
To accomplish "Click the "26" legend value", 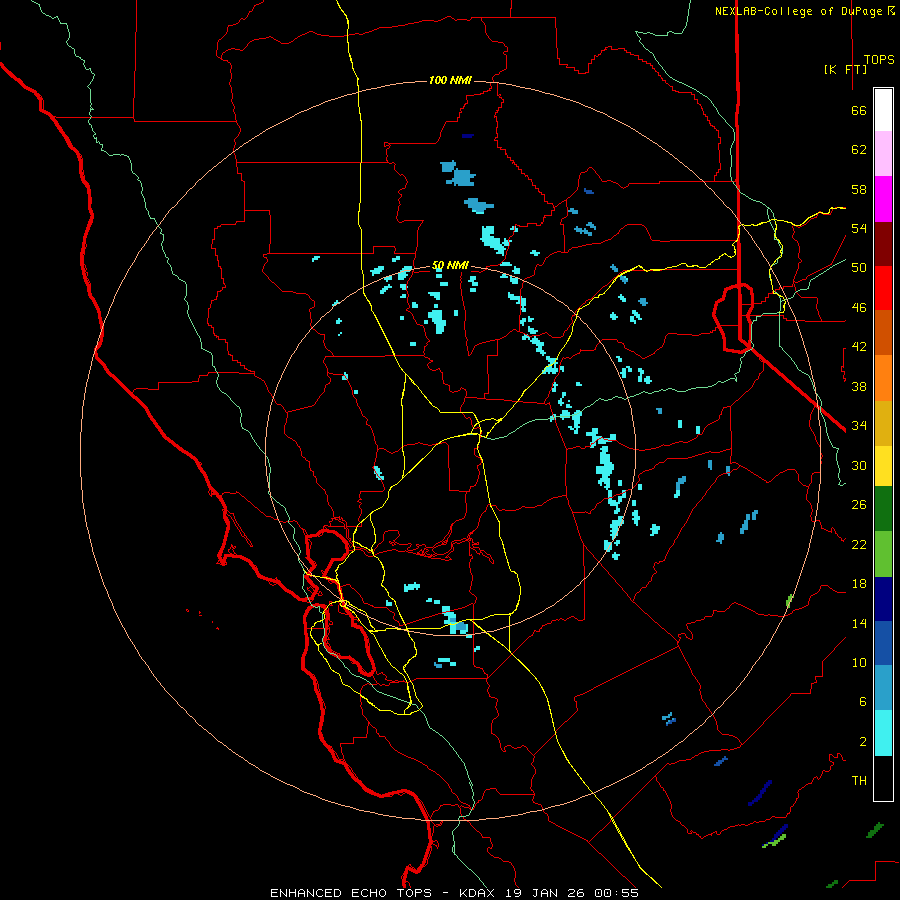I will pyautogui.click(x=859, y=505).
